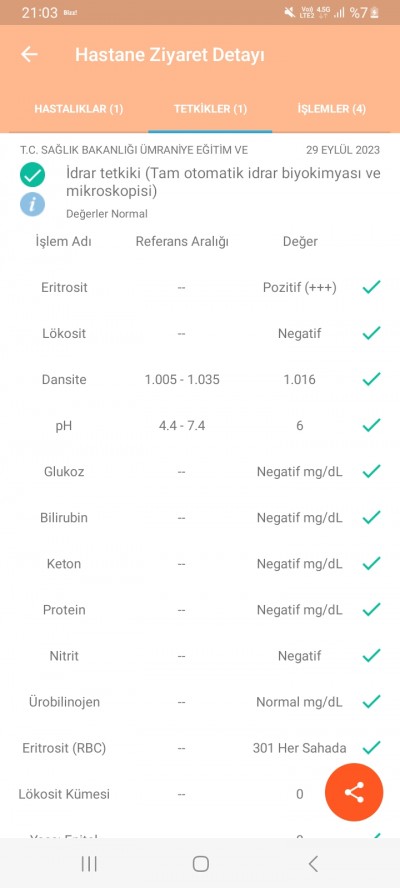Tap the orange share floating button
Screen dimensions: 400x888
(354, 792)
